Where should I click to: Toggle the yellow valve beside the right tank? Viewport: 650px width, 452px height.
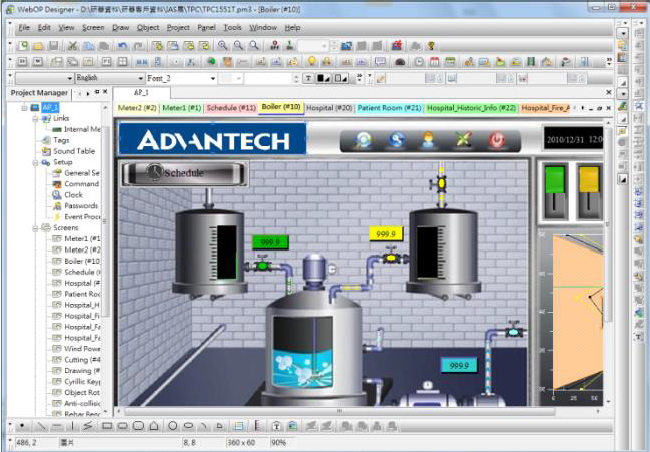[391, 256]
